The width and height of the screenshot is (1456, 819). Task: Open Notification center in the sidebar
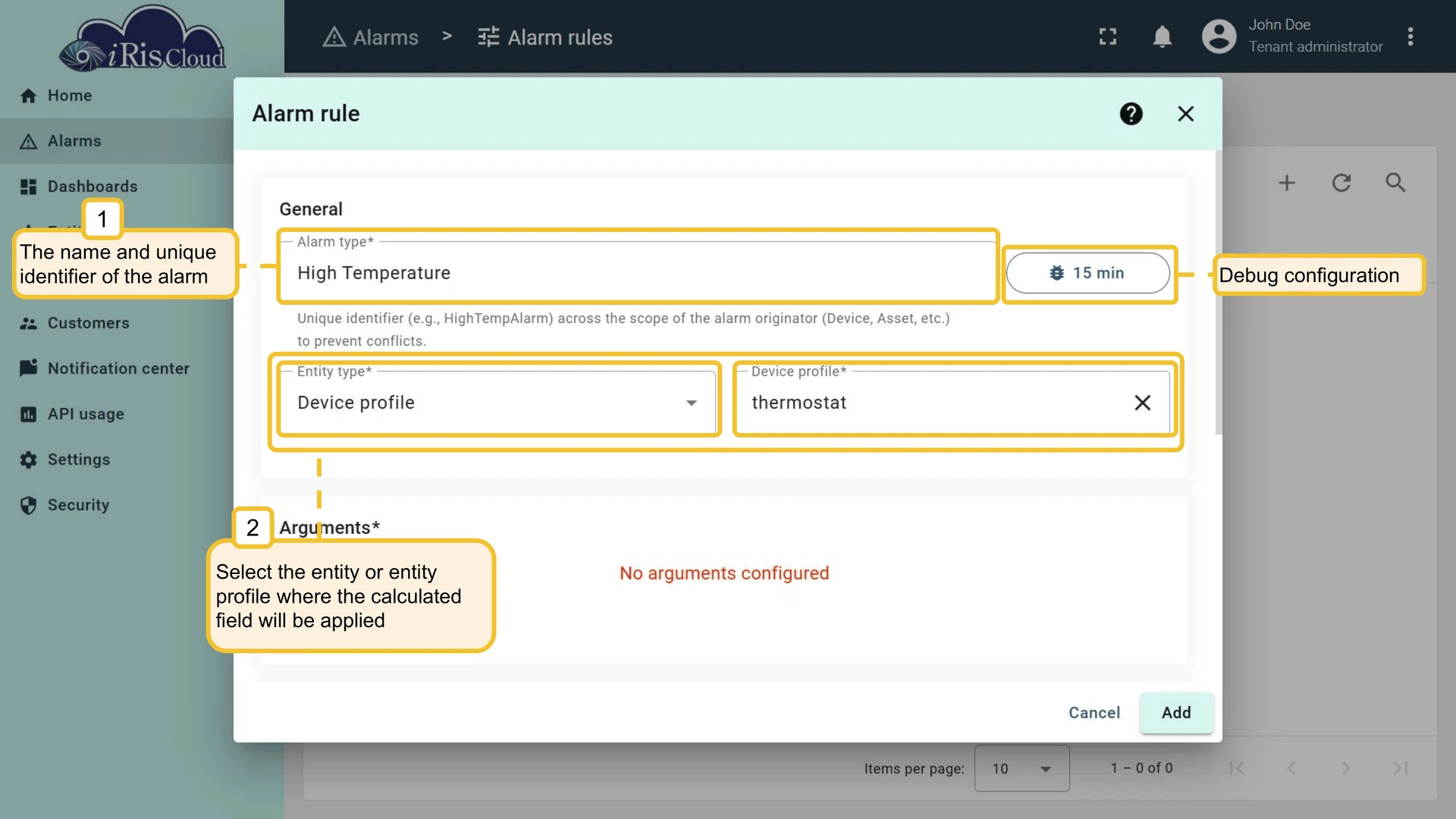[117, 369]
